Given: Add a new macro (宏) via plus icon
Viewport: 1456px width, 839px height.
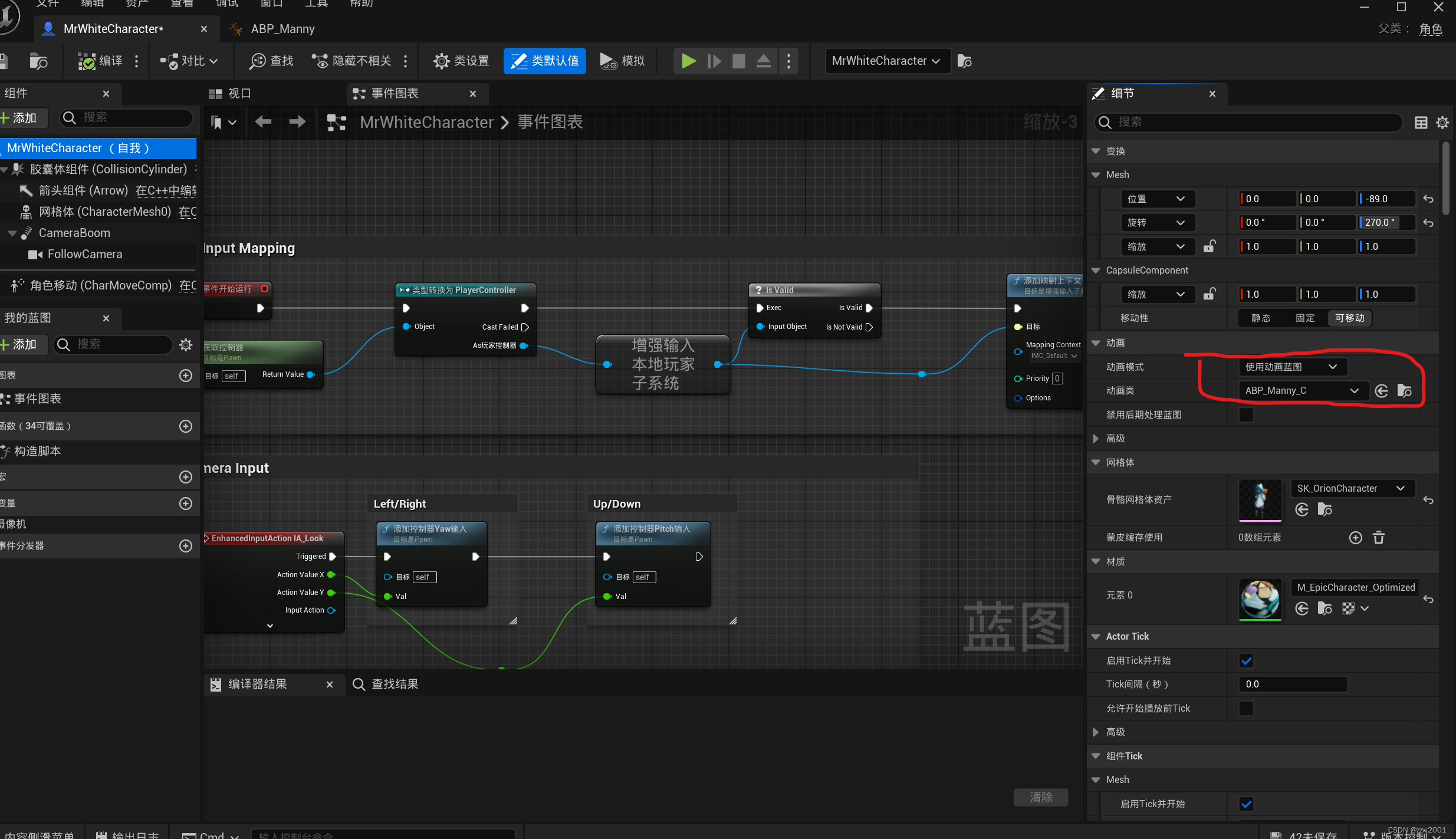Looking at the screenshot, I should (186, 477).
